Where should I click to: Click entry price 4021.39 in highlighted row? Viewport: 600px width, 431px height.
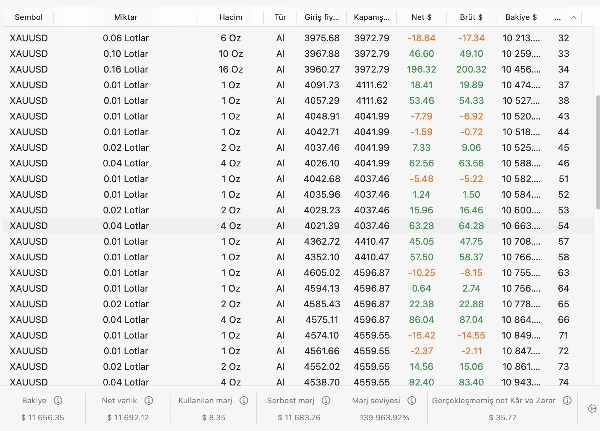click(x=322, y=226)
